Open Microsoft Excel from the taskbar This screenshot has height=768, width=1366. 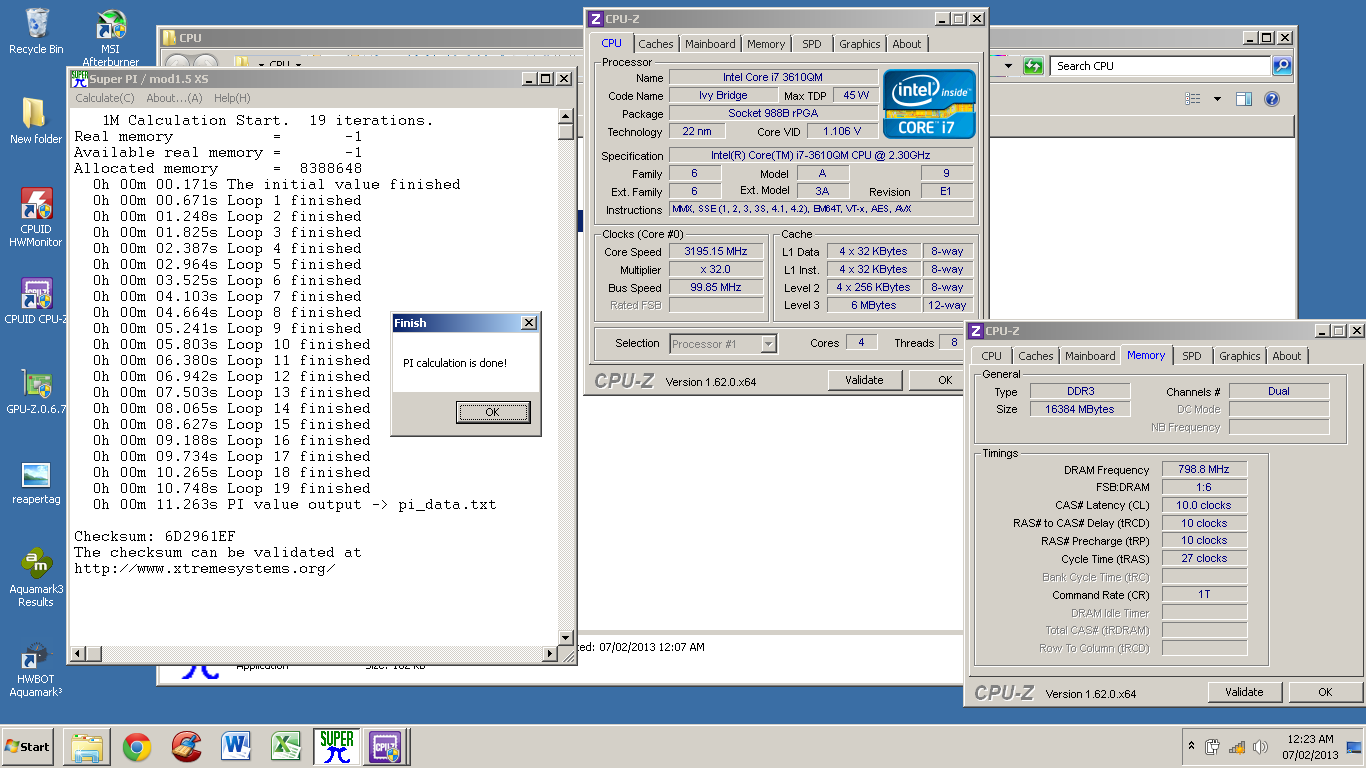pyautogui.click(x=286, y=747)
